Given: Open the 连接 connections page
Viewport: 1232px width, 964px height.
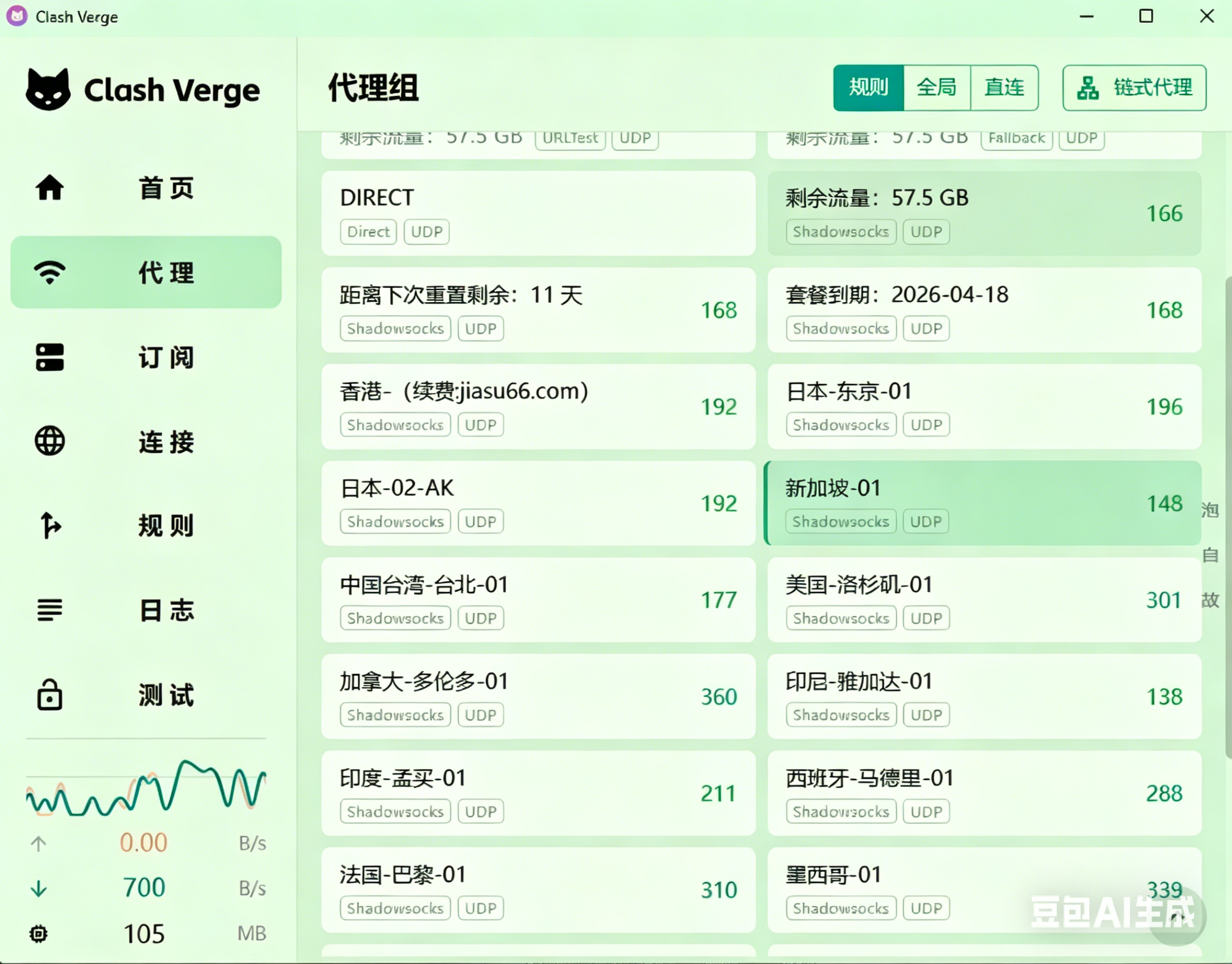Looking at the screenshot, I should pos(146,441).
